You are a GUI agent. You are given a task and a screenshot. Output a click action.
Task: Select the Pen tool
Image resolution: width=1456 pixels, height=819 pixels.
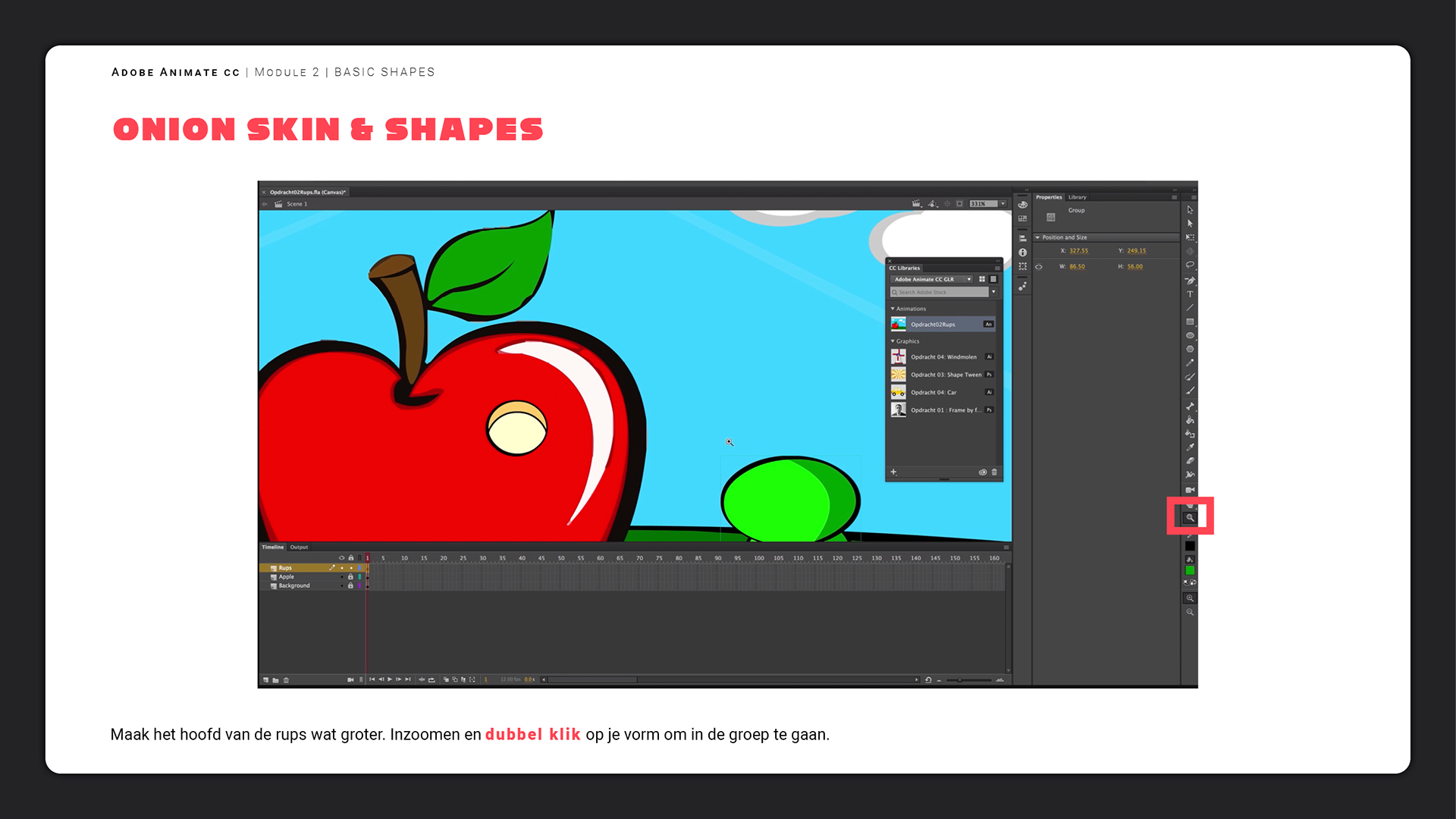click(x=1190, y=281)
